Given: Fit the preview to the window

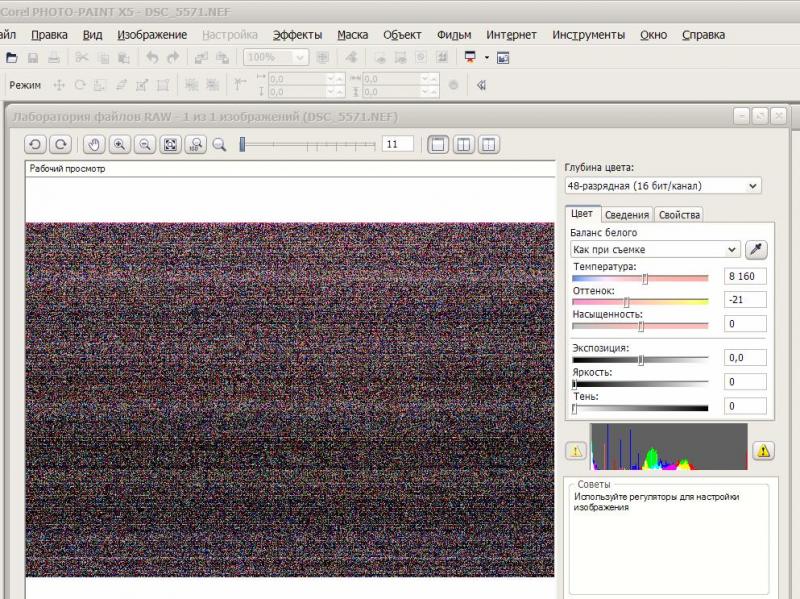Looking at the screenshot, I should 170,145.
